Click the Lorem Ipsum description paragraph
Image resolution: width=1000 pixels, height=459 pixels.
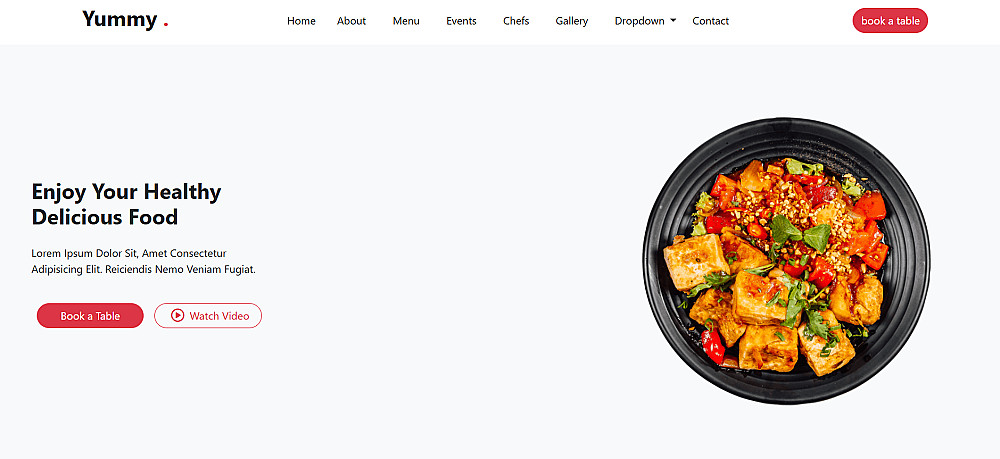click(x=143, y=261)
